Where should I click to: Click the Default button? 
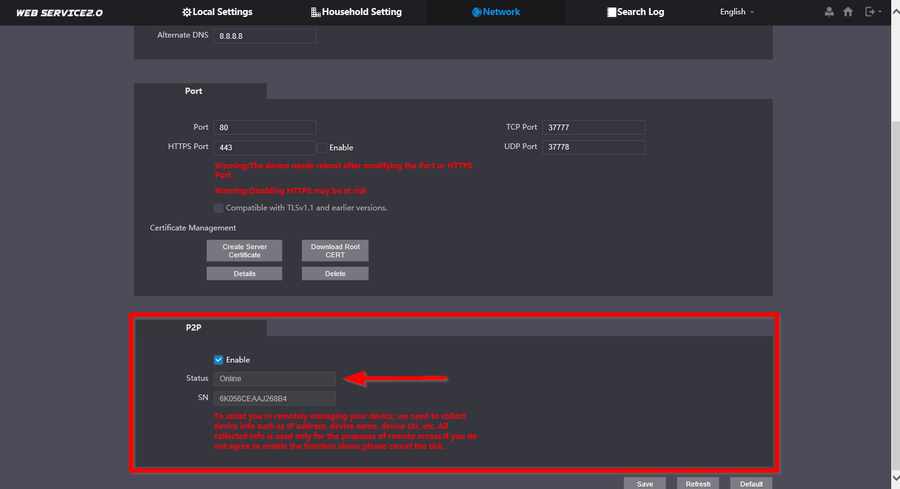tap(751, 483)
